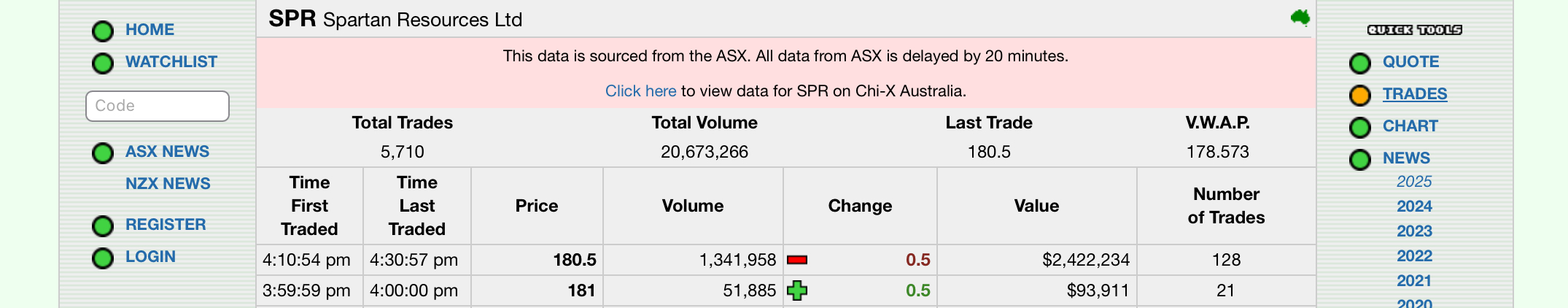Go to the WATCHLIST page

171,62
